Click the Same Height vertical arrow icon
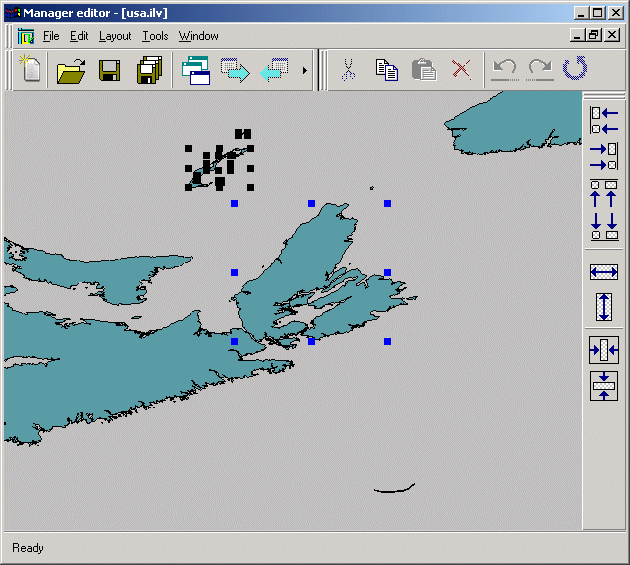Screen dimensions: 630x565 coord(604,306)
